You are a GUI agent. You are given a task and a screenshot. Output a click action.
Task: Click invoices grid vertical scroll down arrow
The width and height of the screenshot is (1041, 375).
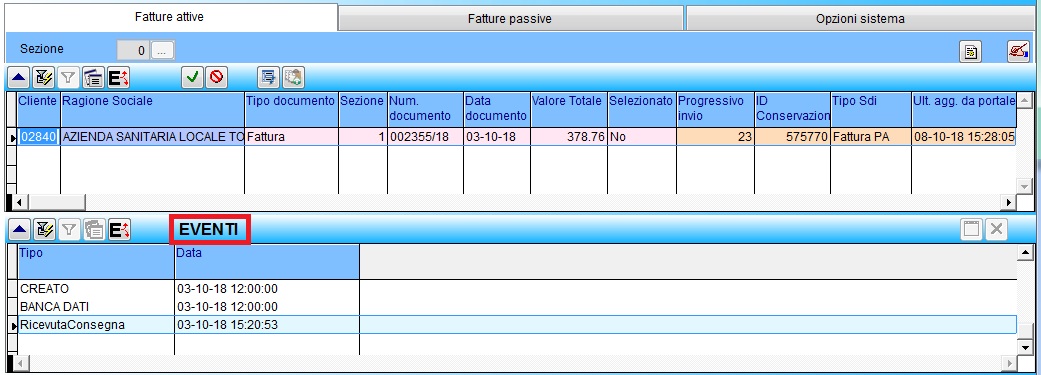(x=1024, y=187)
